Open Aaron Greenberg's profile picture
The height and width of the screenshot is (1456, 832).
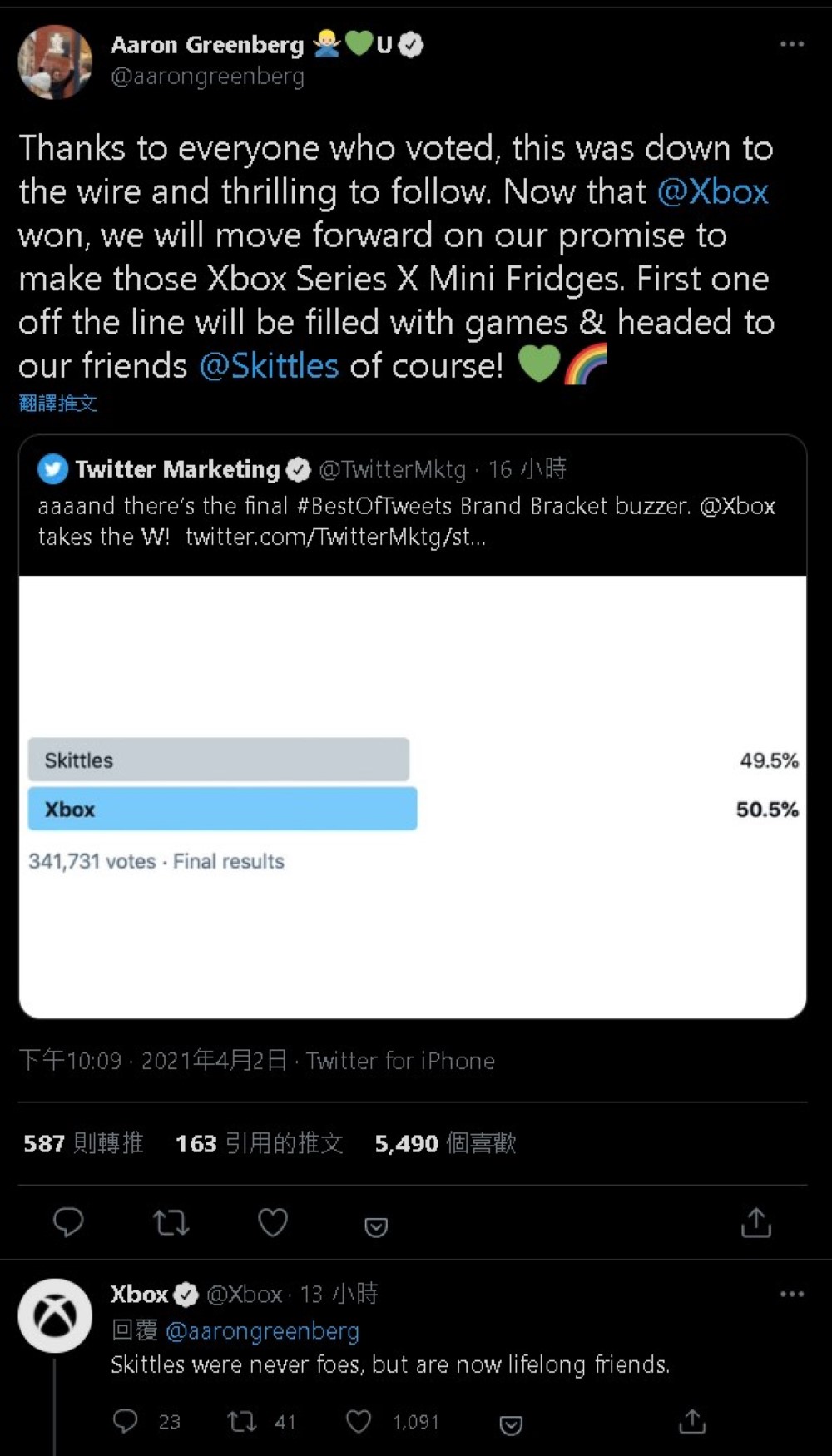(55, 62)
